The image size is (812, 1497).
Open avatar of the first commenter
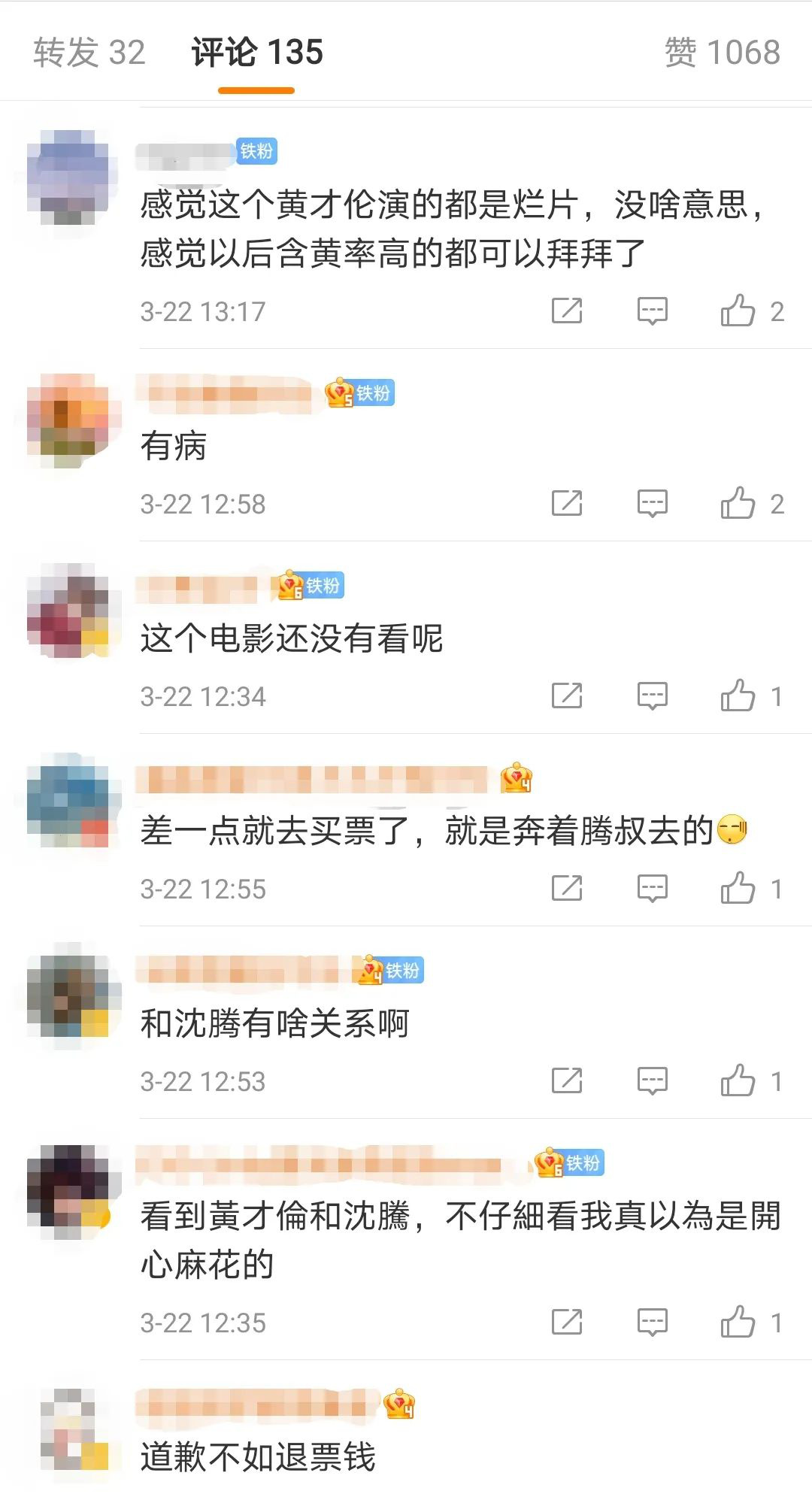72,177
